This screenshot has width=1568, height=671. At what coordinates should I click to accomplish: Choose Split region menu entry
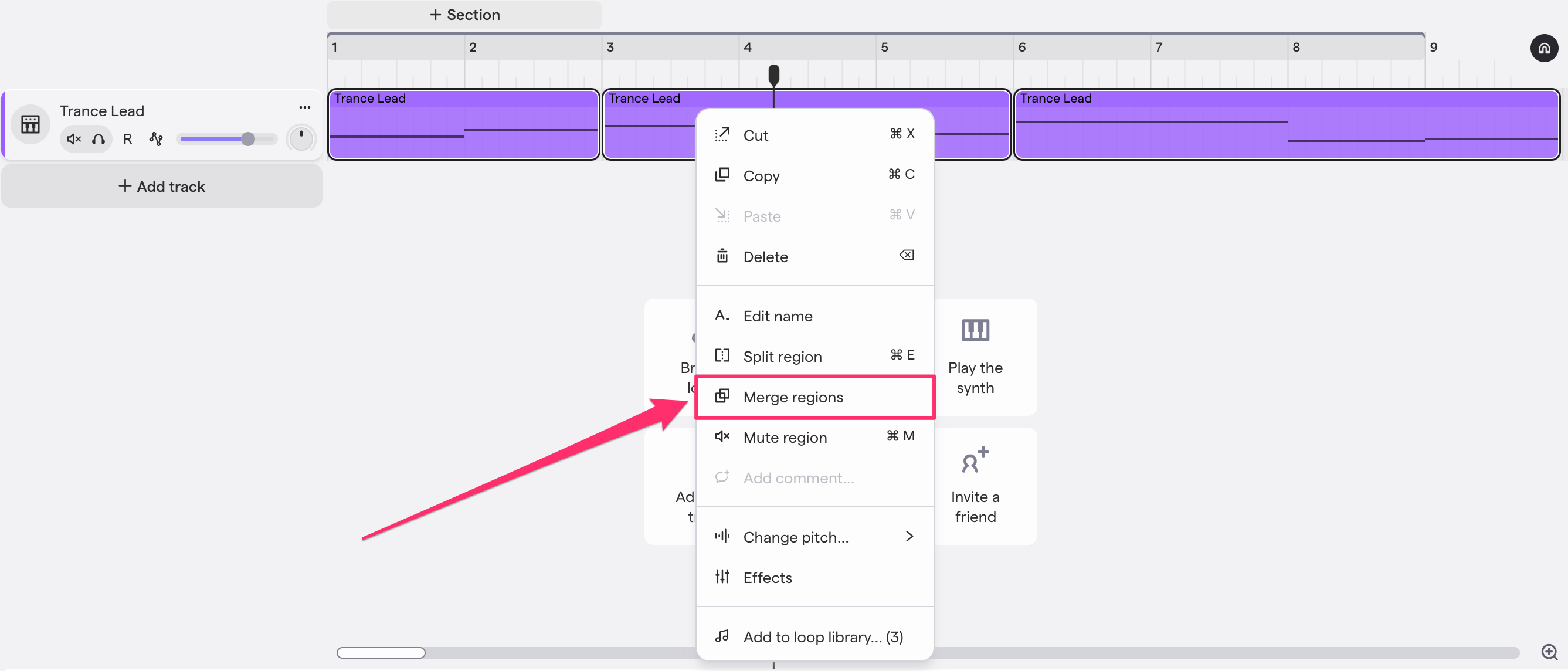pyautogui.click(x=782, y=356)
